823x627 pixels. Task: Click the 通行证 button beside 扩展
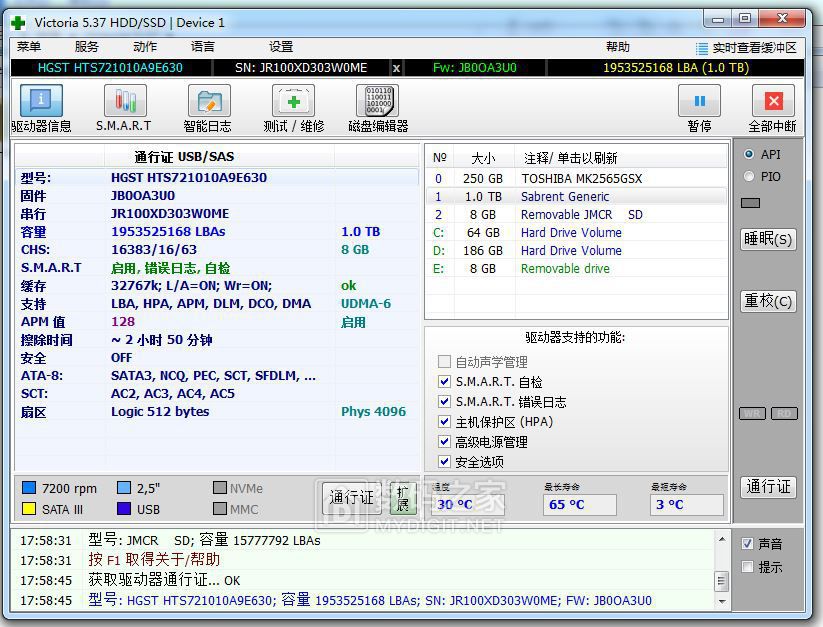352,497
